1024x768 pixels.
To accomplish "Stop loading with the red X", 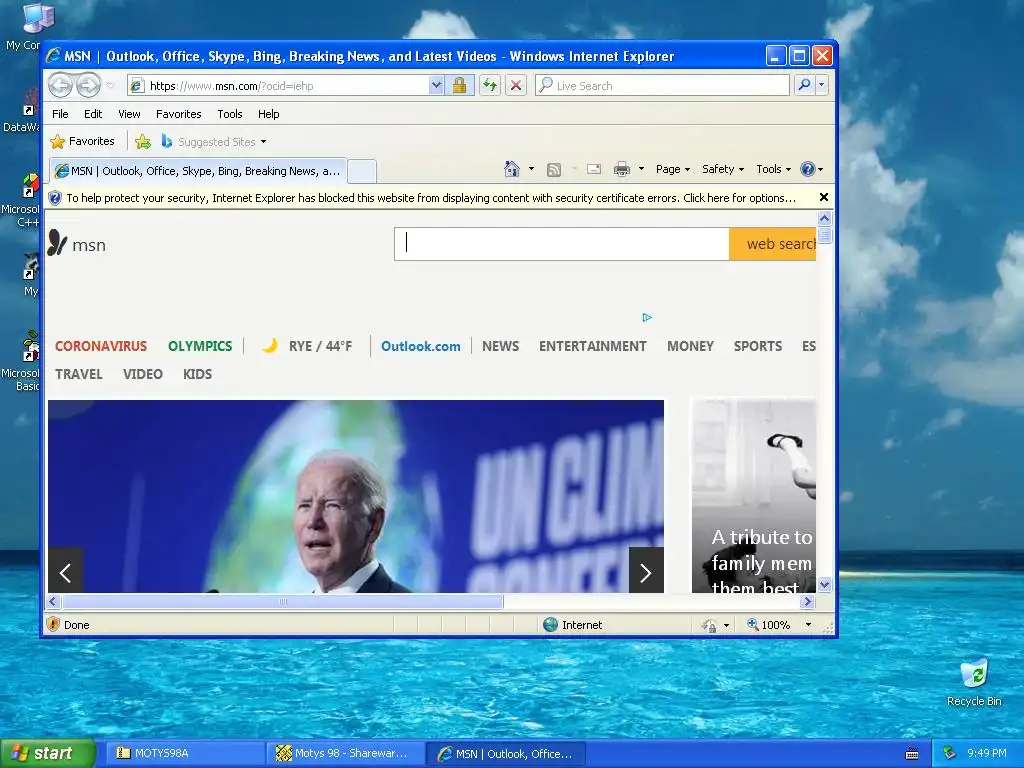I will click(516, 86).
